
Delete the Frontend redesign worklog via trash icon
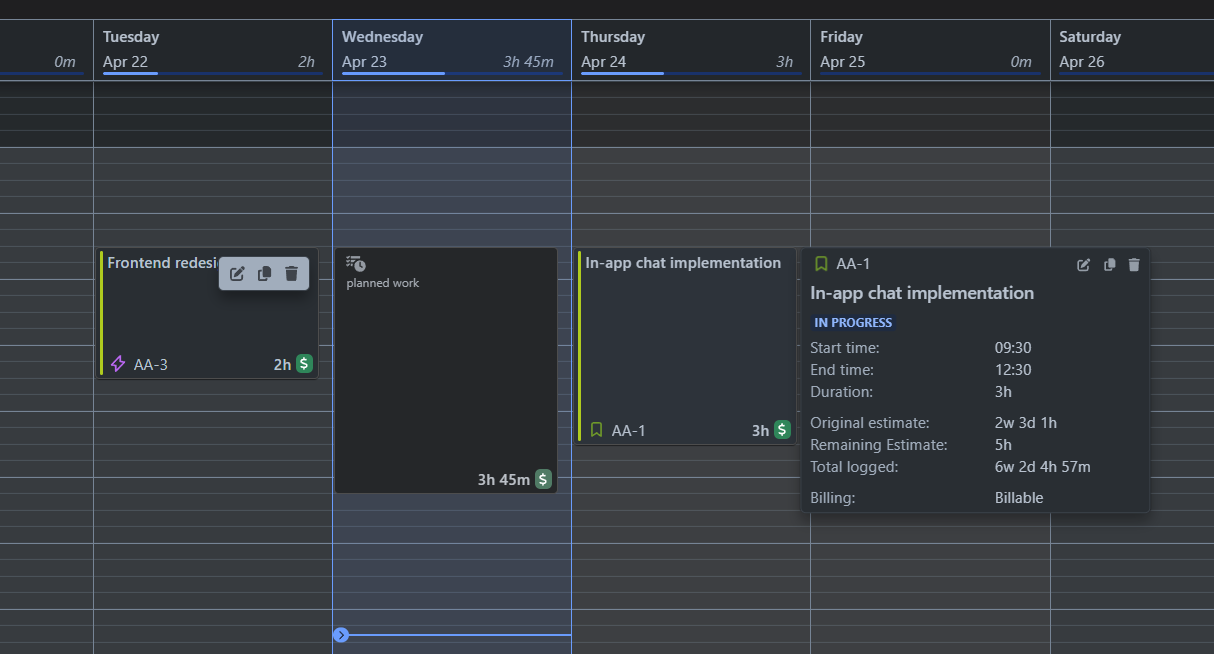(291, 274)
